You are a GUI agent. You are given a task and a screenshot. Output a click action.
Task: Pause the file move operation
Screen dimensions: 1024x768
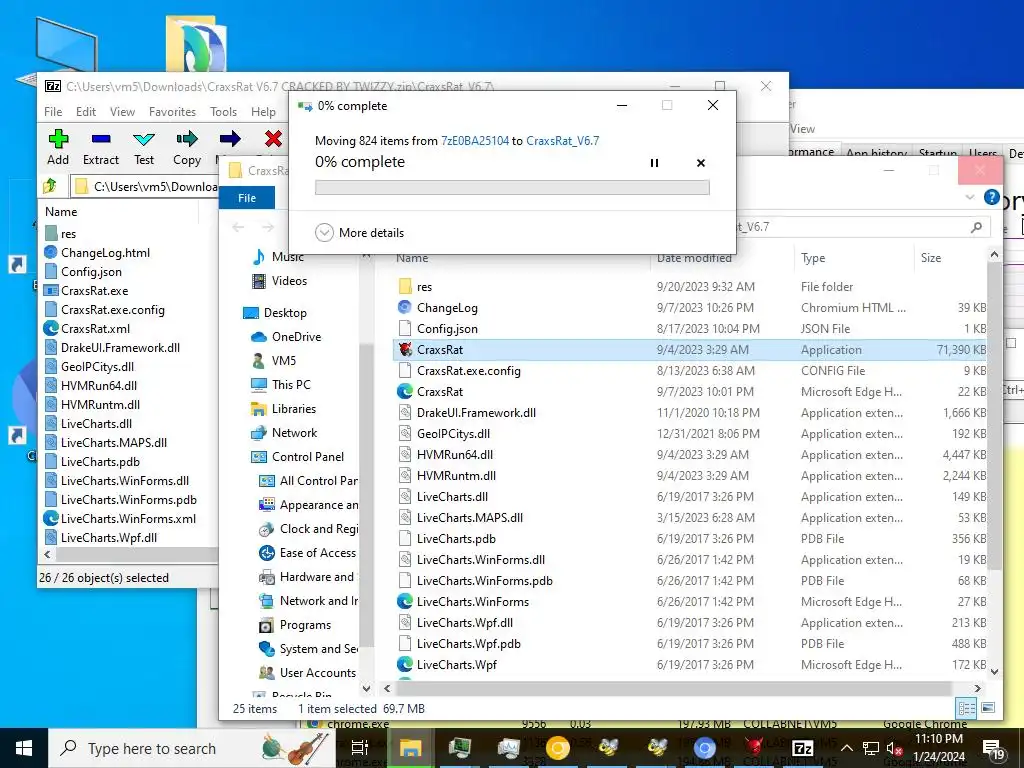click(654, 163)
